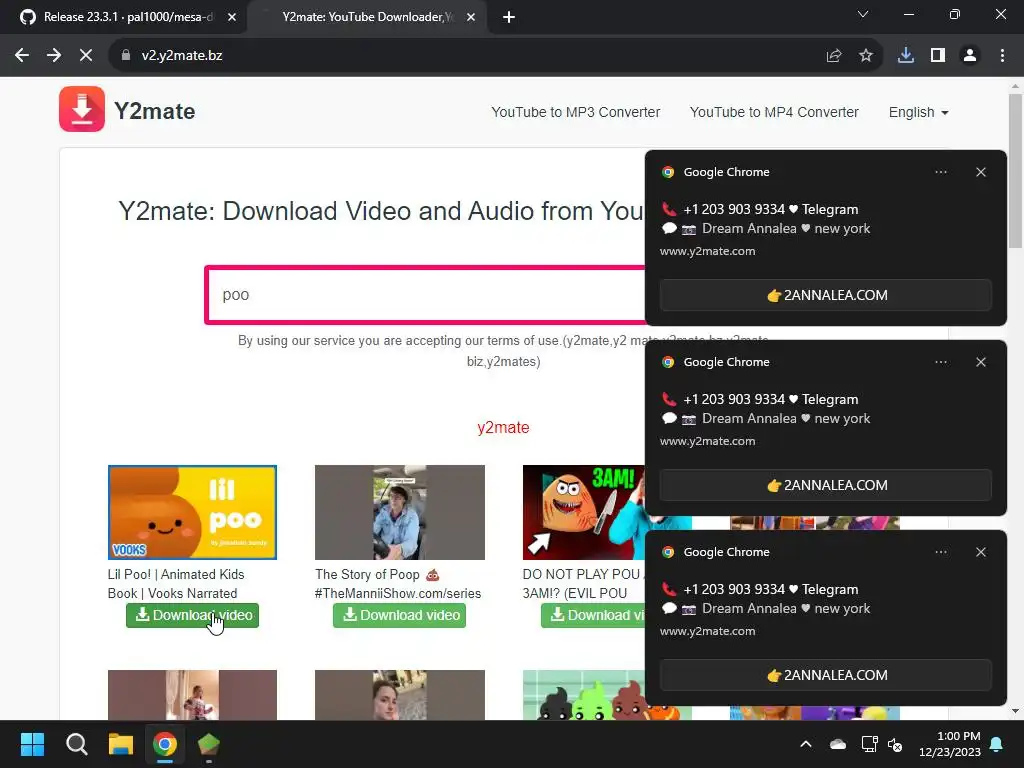Open YouTube to MP3 Converter page
This screenshot has height=768, width=1024.
tap(575, 112)
